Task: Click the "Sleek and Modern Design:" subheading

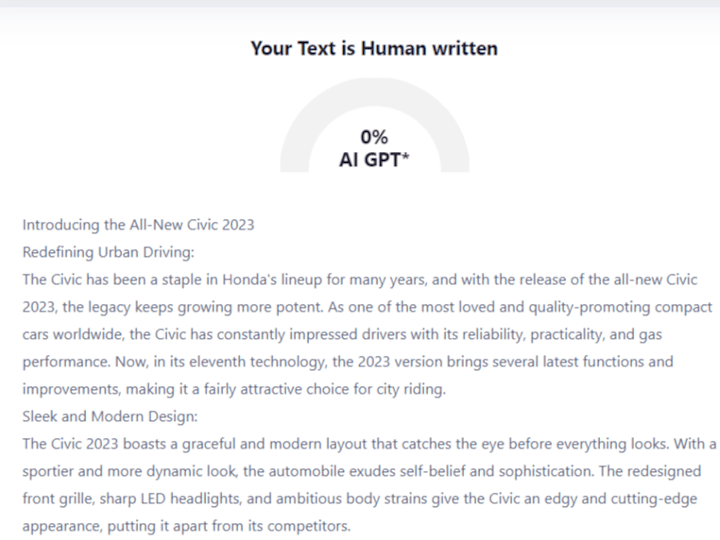Action: pyautogui.click(x=110, y=416)
